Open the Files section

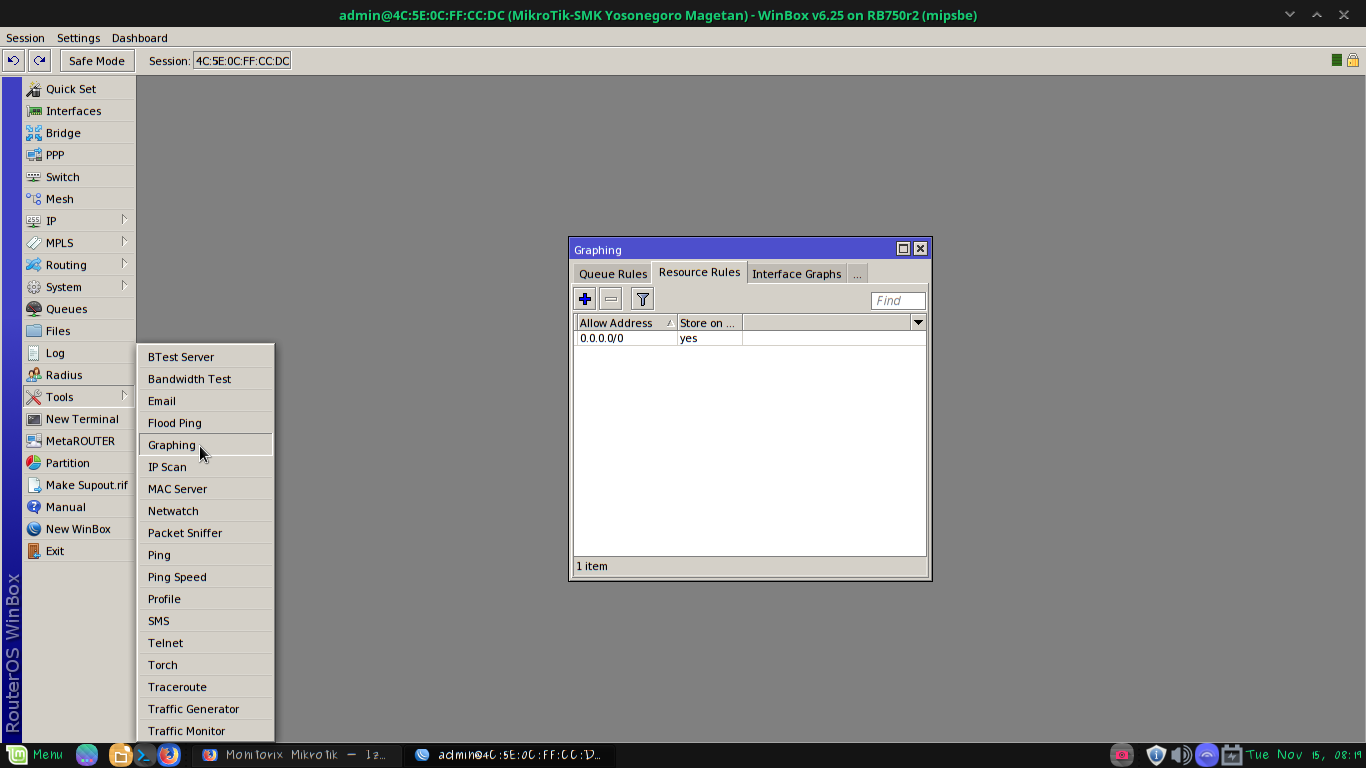(79, 331)
